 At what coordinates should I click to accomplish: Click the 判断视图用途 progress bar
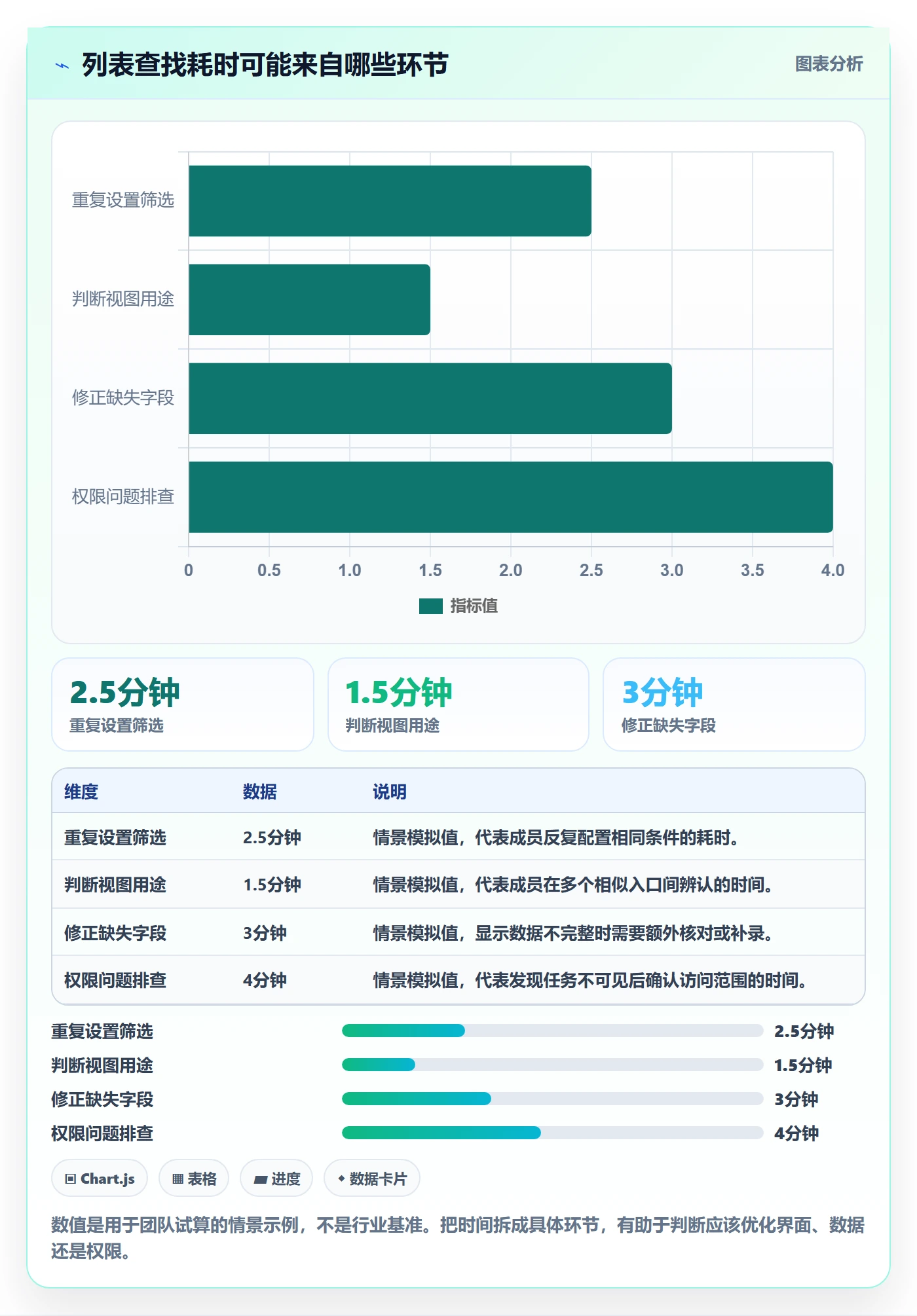click(552, 1065)
